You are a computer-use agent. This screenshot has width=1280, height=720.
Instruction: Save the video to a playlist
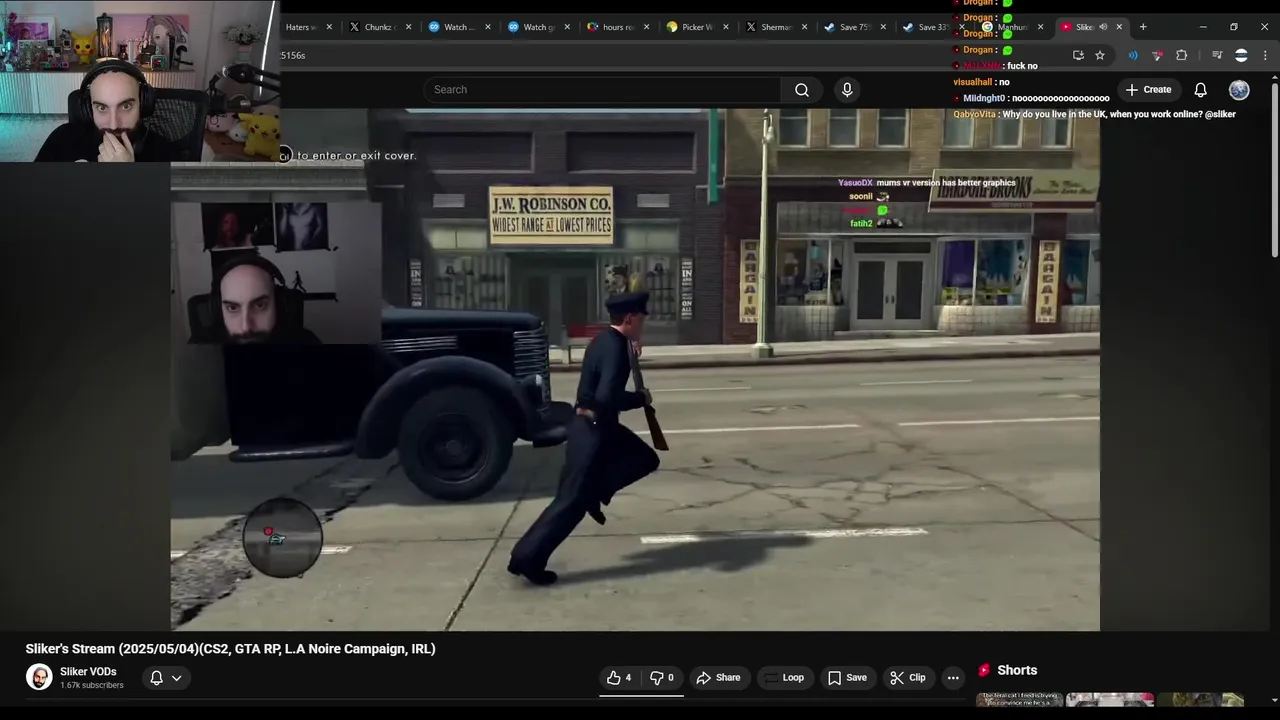point(847,678)
